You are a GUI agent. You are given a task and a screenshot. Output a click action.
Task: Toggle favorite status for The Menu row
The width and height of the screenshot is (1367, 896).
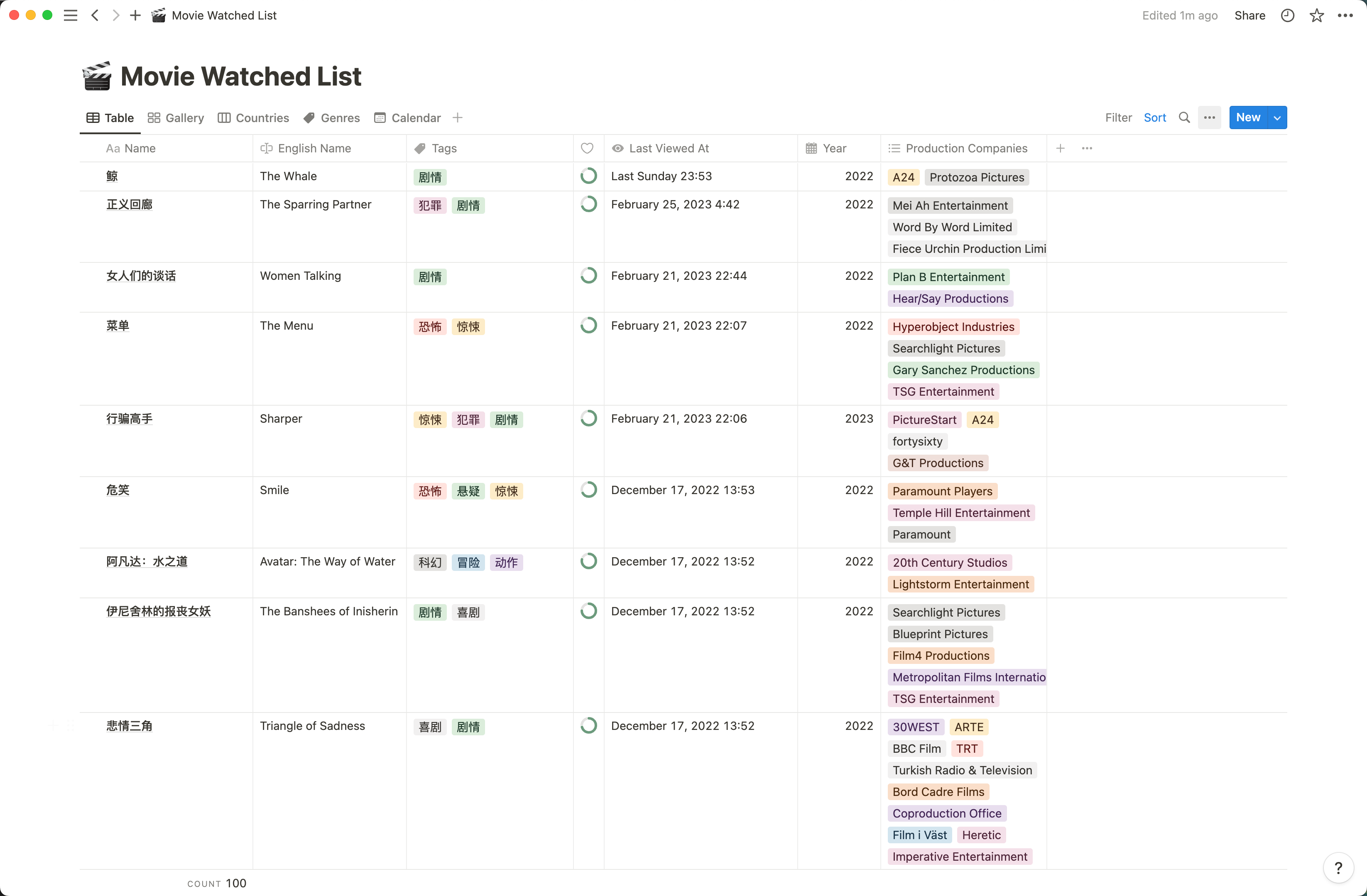point(588,326)
